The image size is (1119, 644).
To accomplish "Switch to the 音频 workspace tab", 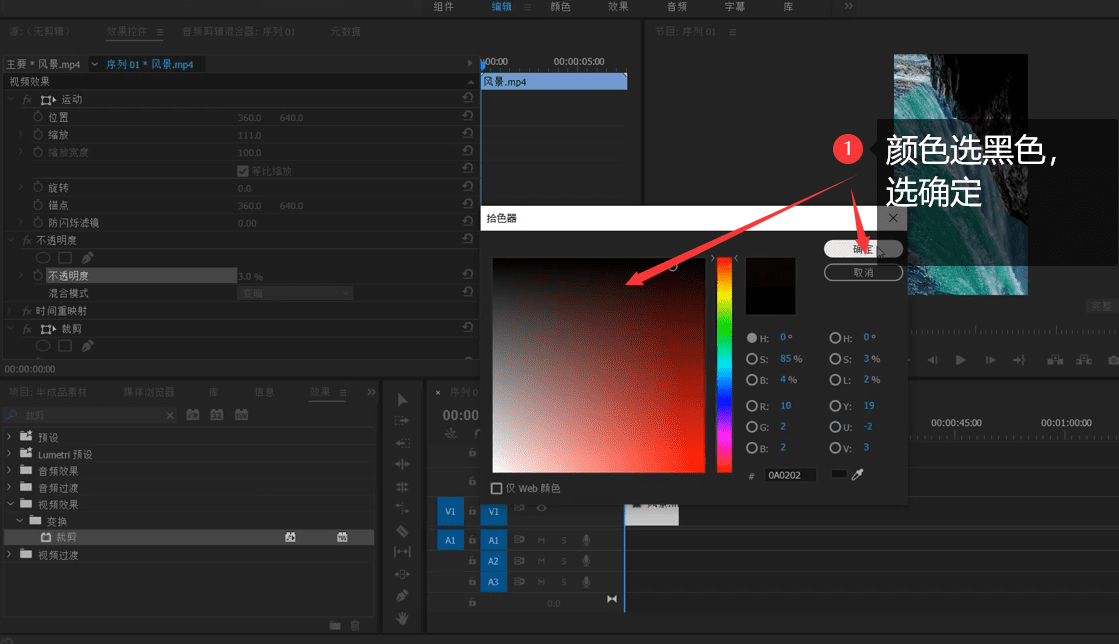I will pos(677,6).
